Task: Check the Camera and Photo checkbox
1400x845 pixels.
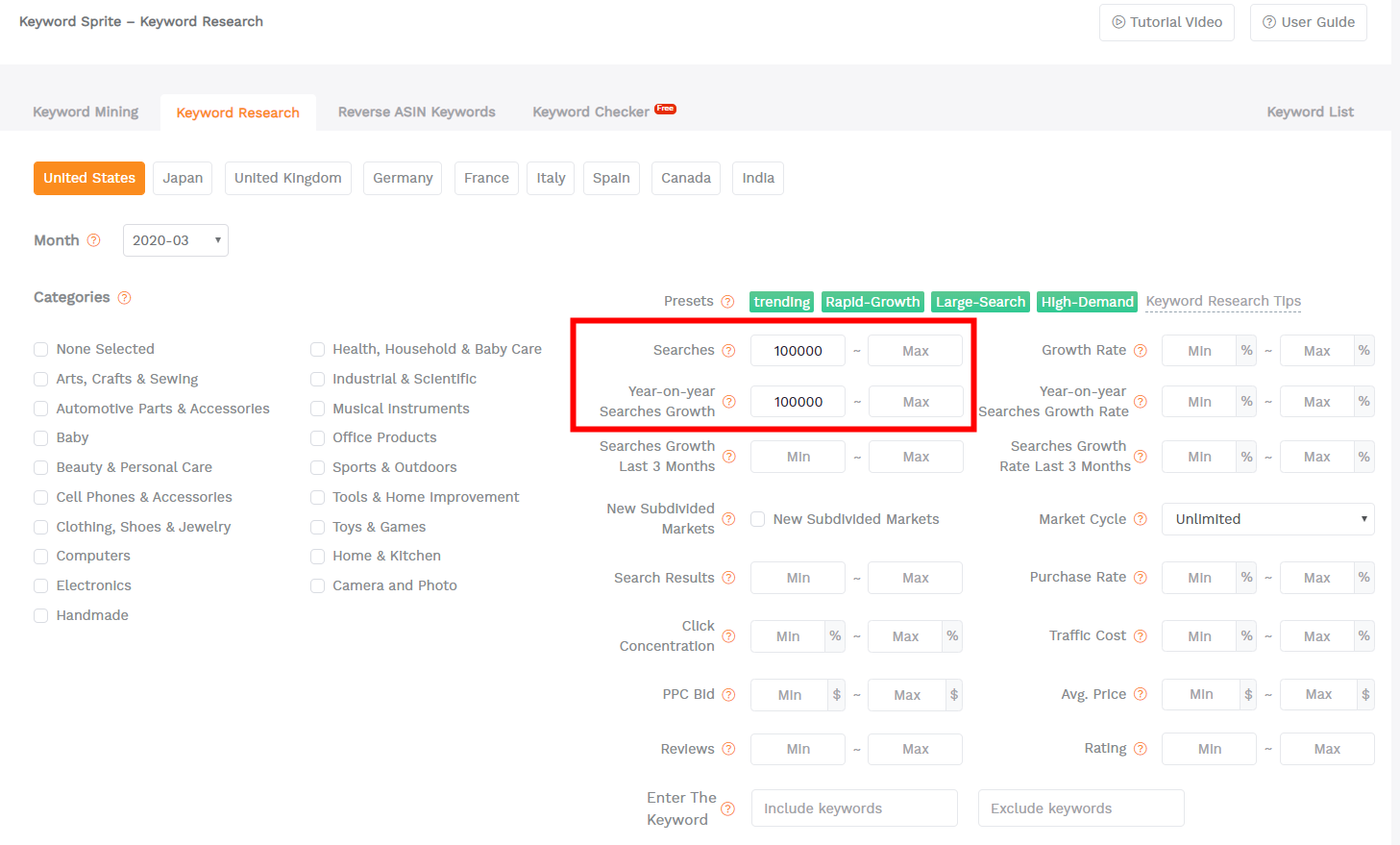Action: [317, 586]
